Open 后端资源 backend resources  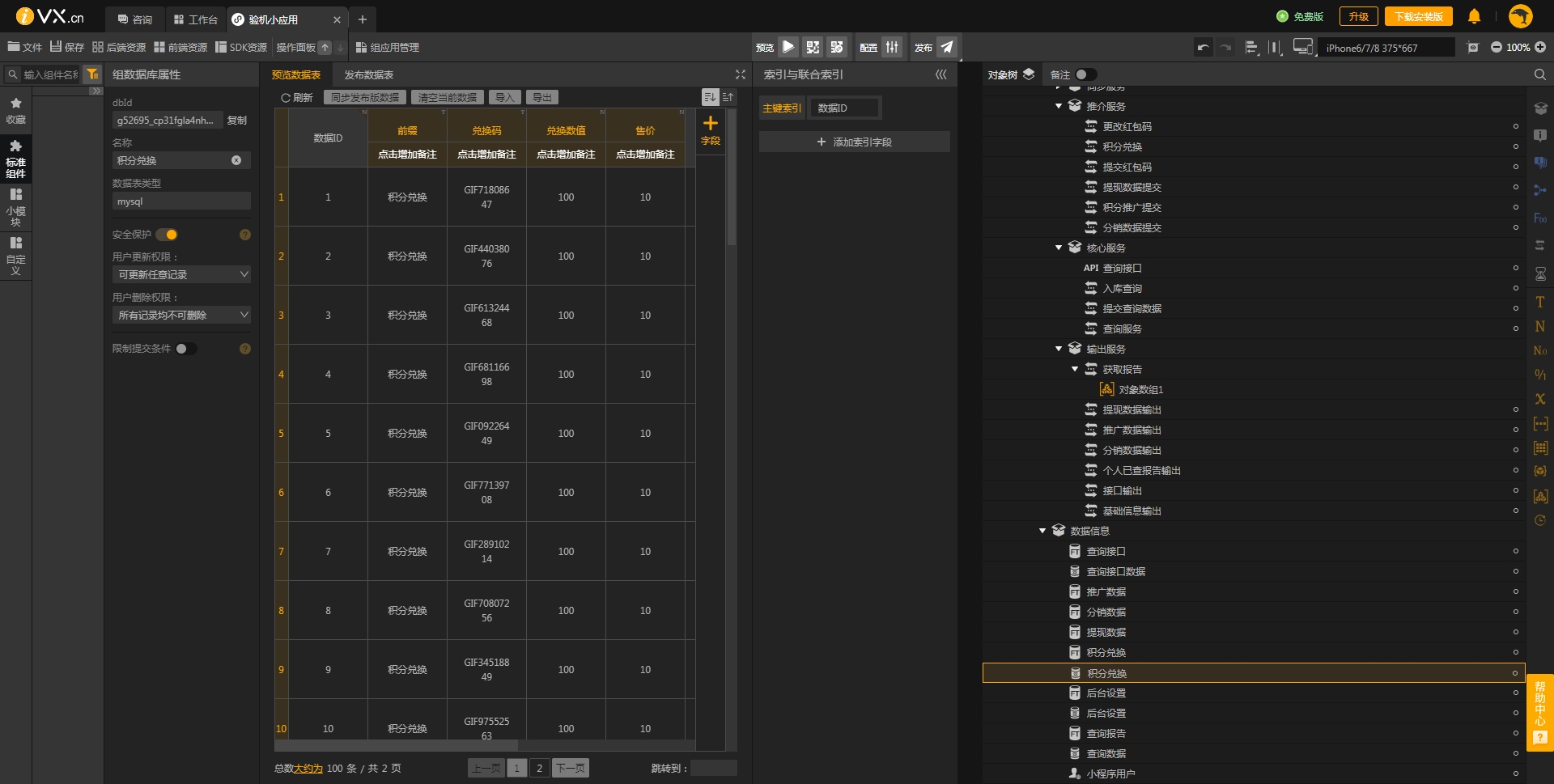(x=119, y=48)
